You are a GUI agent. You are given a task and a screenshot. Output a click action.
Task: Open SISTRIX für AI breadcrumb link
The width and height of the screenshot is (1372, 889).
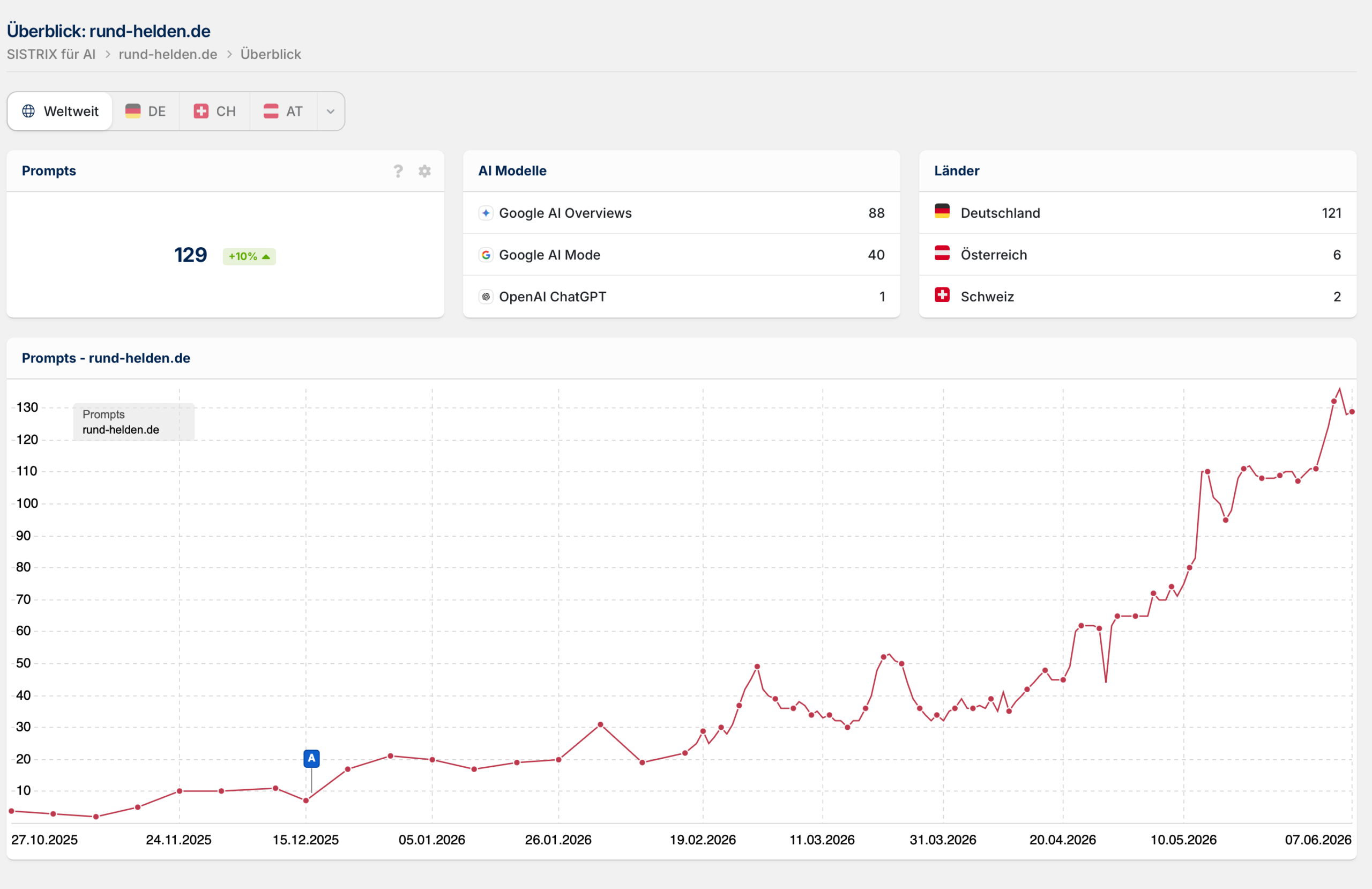tap(51, 54)
